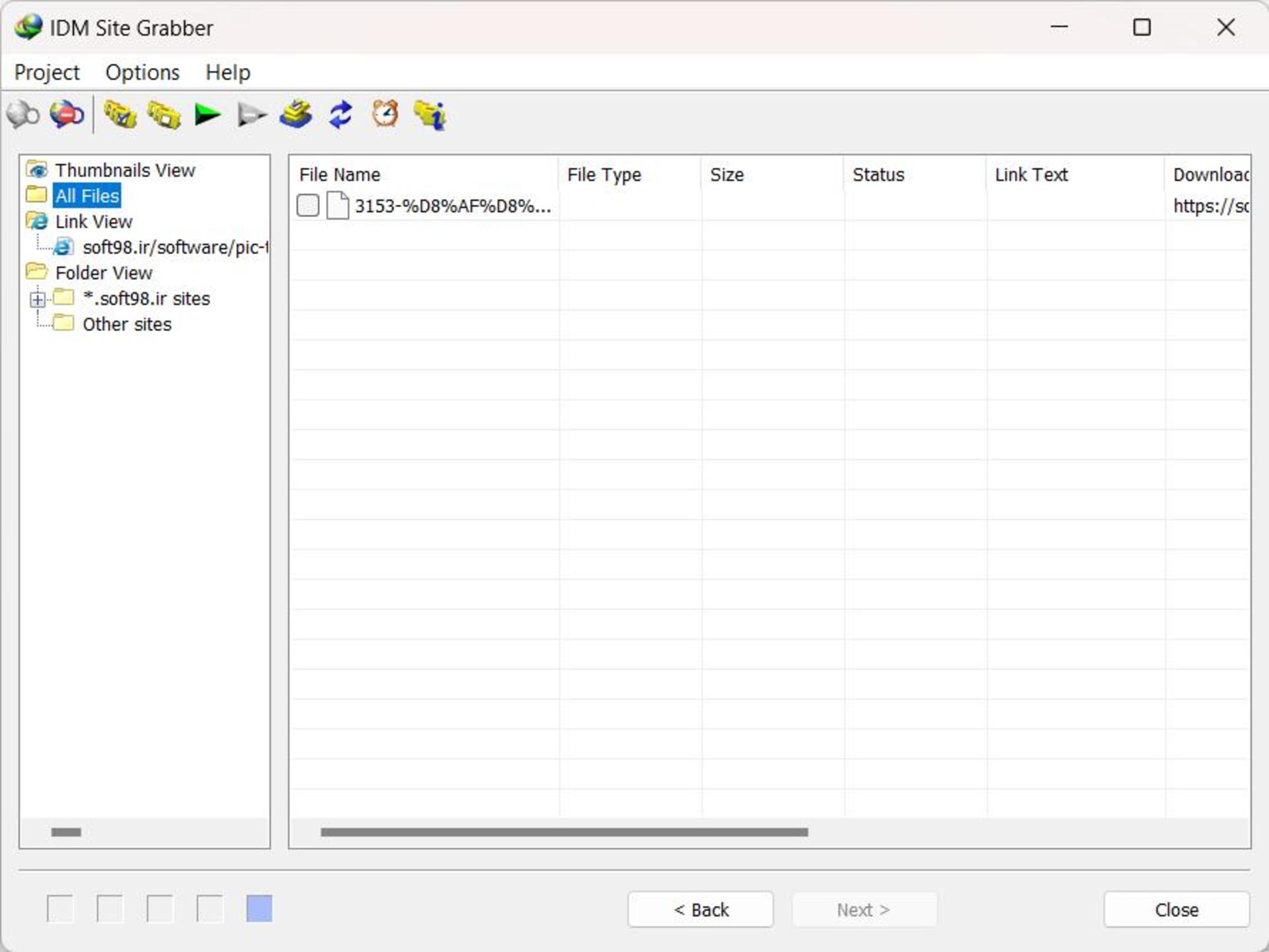Viewport: 1269px width, 952px height.
Task: Click the file list horizontal scrollbar
Action: pyautogui.click(x=564, y=832)
